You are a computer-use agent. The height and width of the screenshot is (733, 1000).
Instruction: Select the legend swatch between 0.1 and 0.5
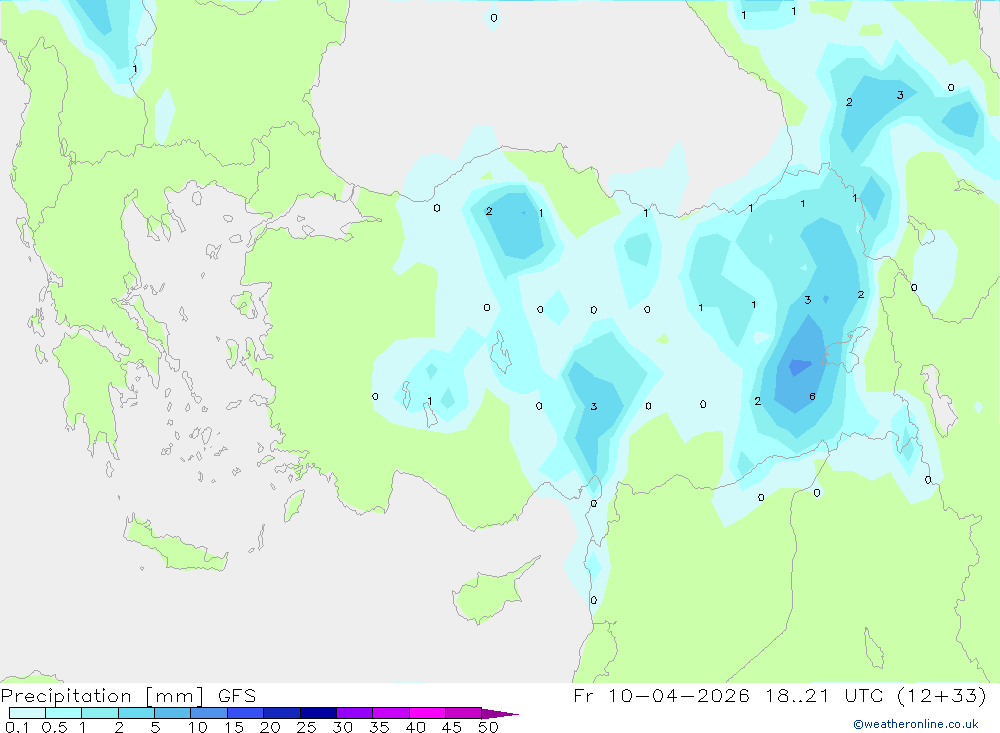point(27,713)
